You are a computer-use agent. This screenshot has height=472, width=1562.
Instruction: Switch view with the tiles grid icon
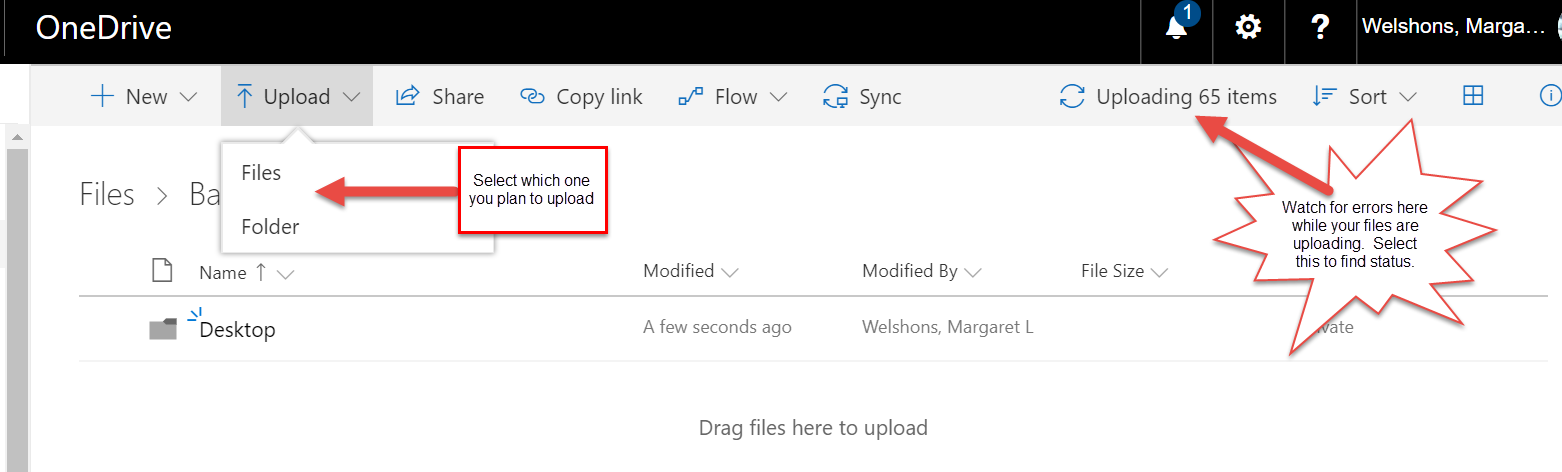1472,96
